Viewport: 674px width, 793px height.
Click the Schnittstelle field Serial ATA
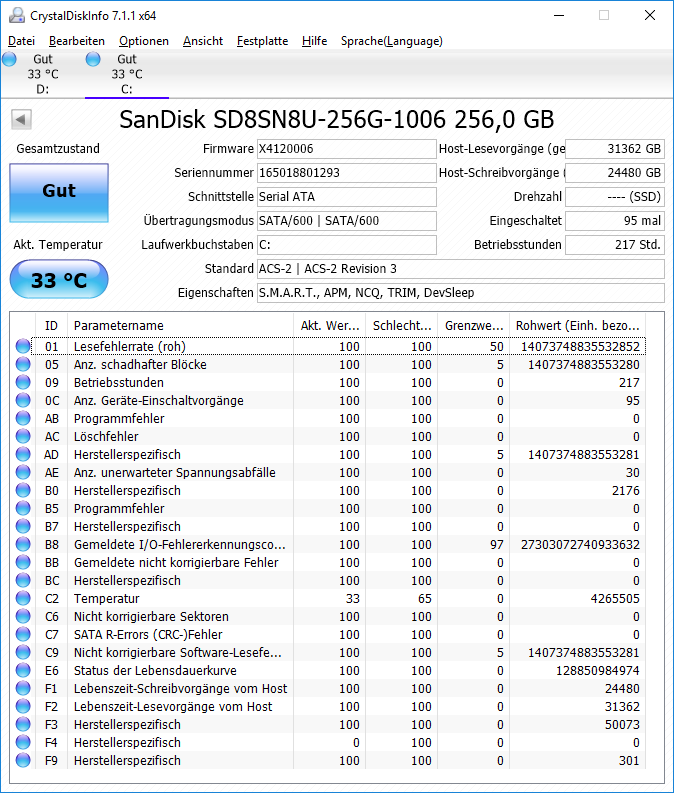tap(347, 197)
